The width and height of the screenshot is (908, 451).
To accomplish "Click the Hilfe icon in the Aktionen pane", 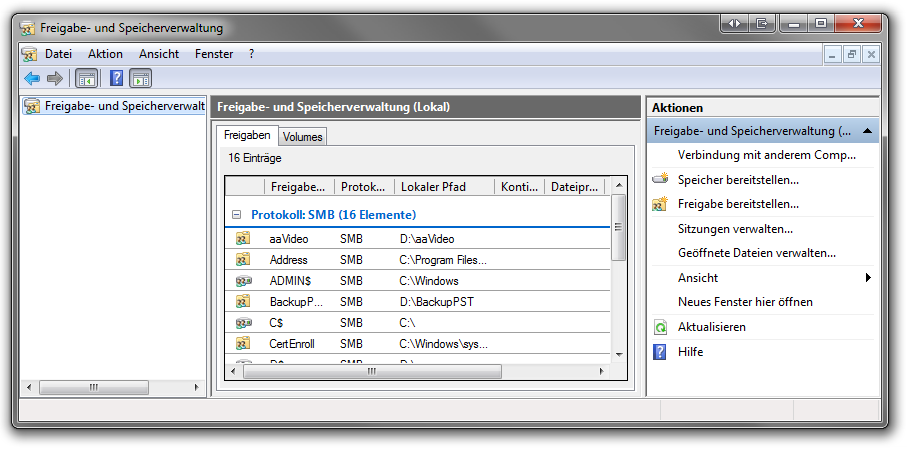I will (660, 352).
